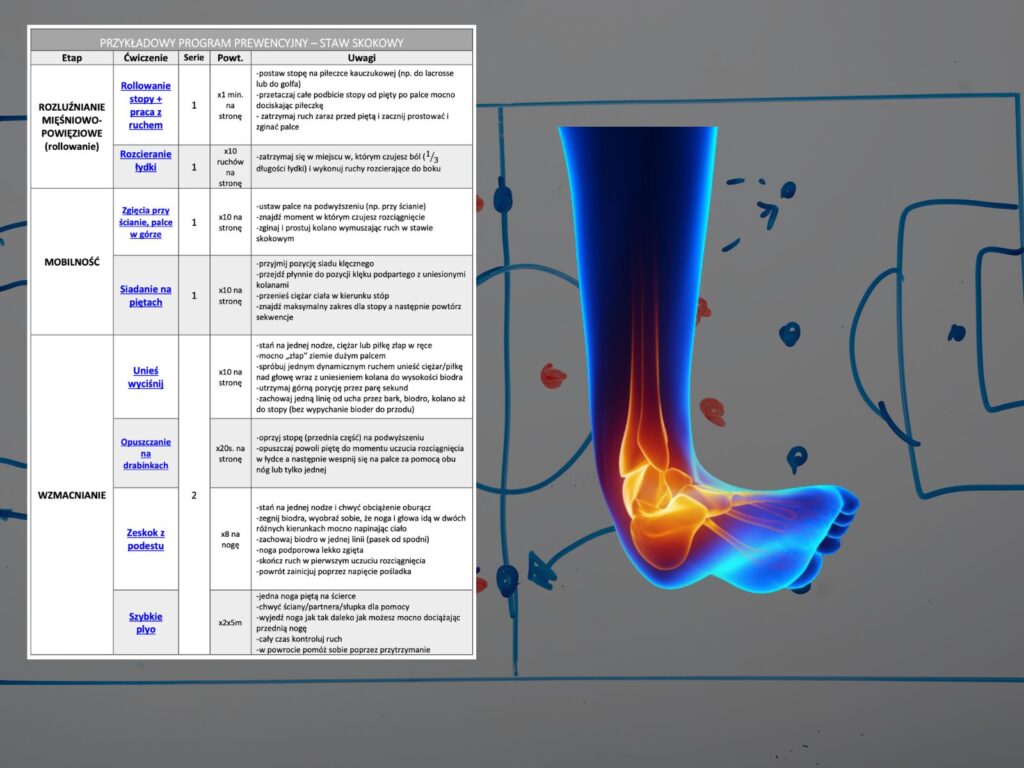Click the Serie column header
The image size is (1024, 768).
(x=194, y=58)
